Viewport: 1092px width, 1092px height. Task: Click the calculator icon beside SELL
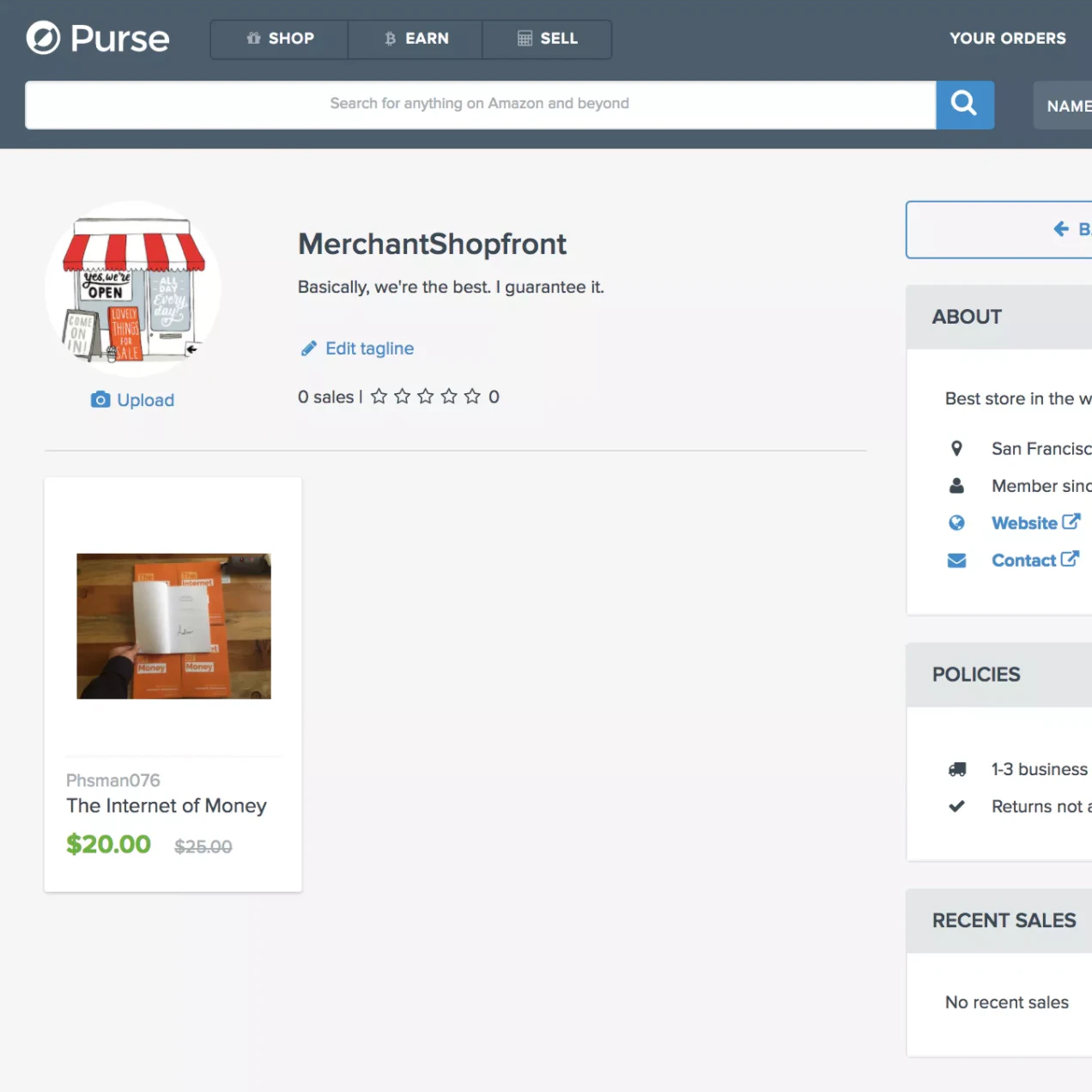click(x=524, y=38)
